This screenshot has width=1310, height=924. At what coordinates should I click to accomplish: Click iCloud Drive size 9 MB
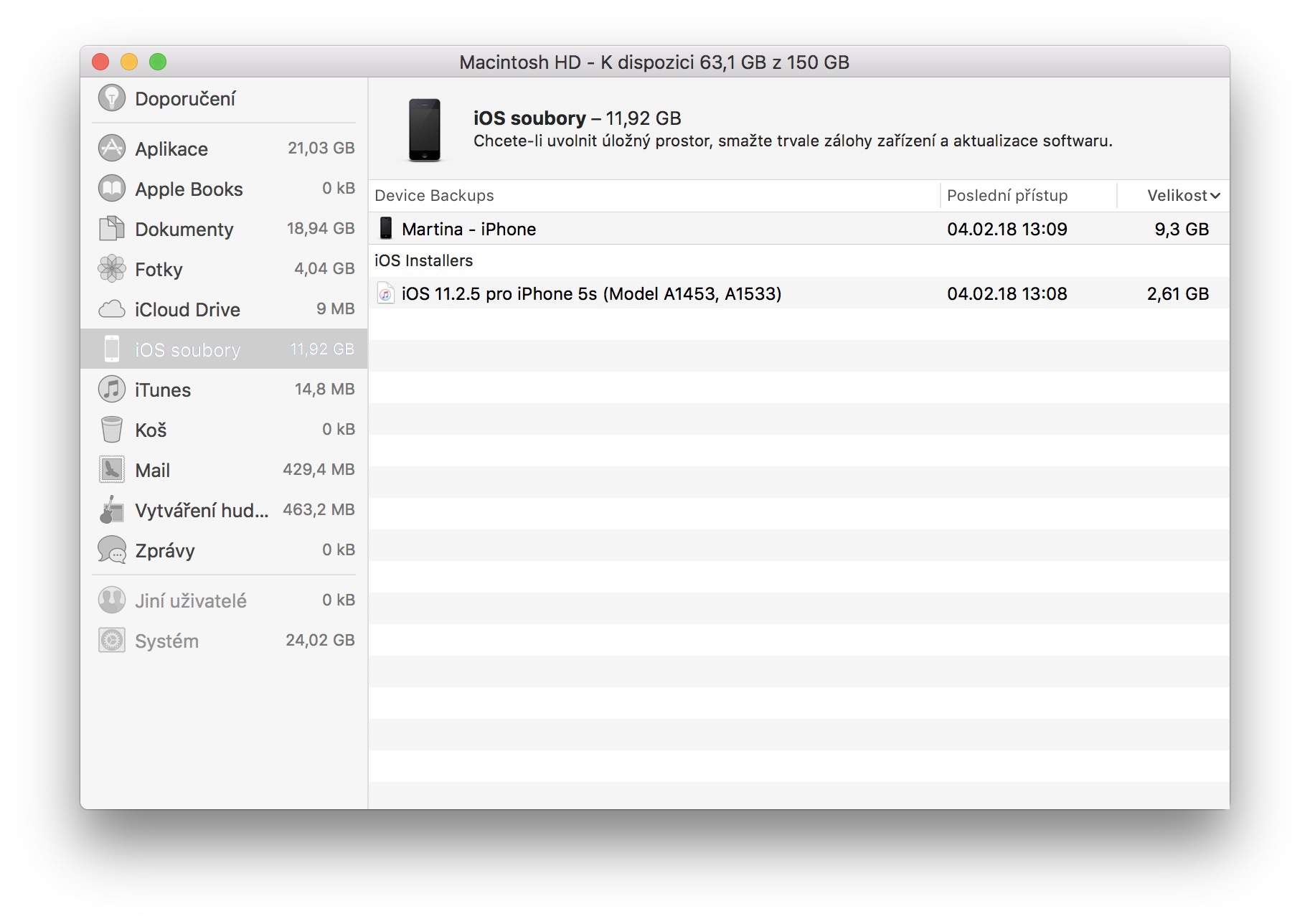point(336,308)
